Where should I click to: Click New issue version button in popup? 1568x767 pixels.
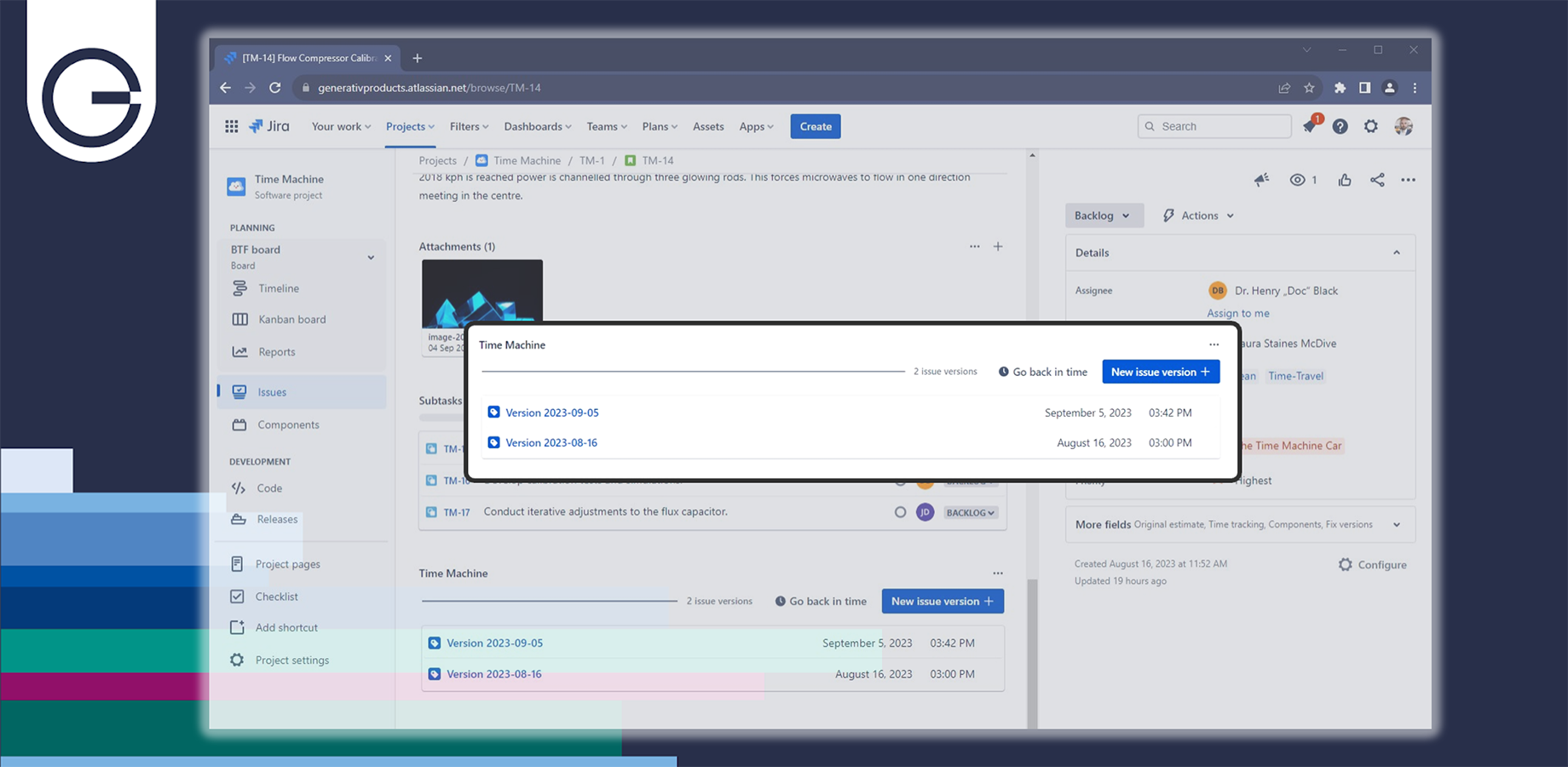pyautogui.click(x=1160, y=372)
